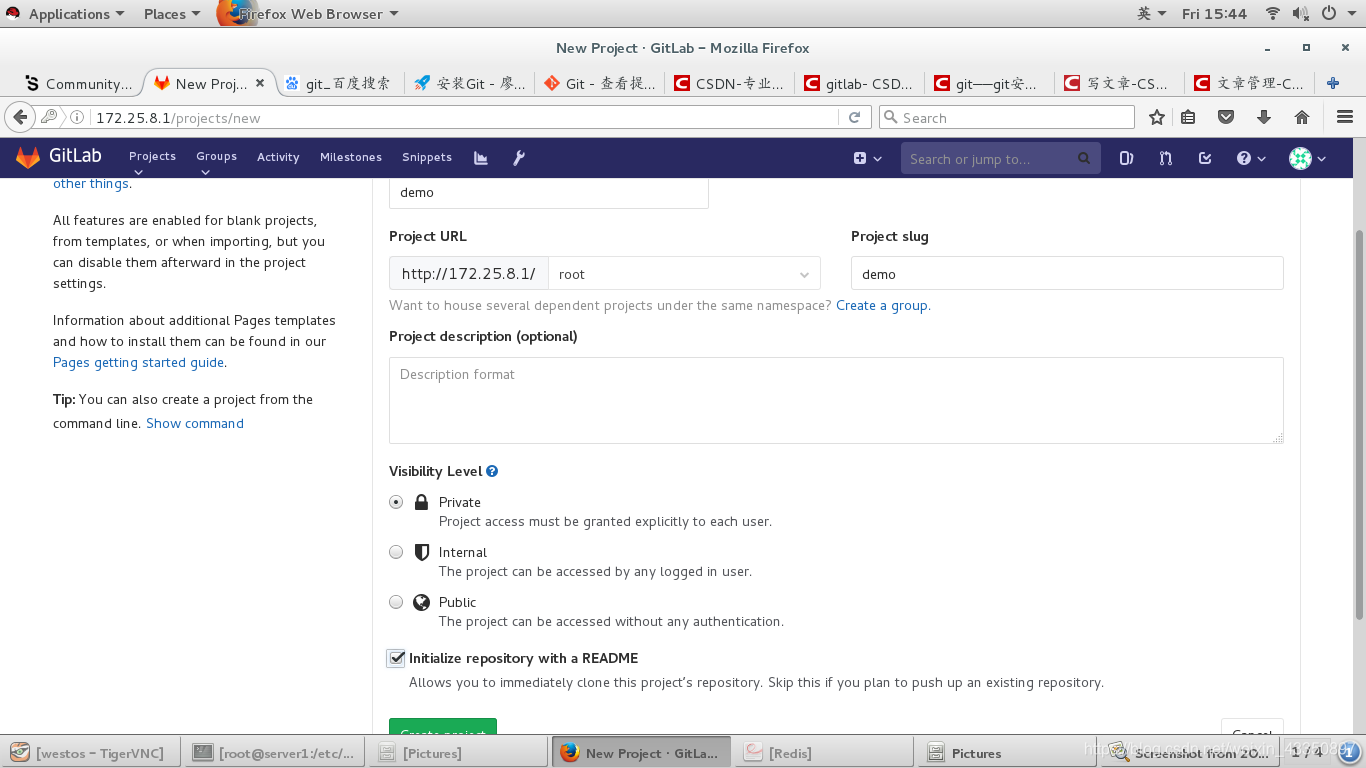Click in the Project slug field
1366x768 pixels.
point(1067,274)
